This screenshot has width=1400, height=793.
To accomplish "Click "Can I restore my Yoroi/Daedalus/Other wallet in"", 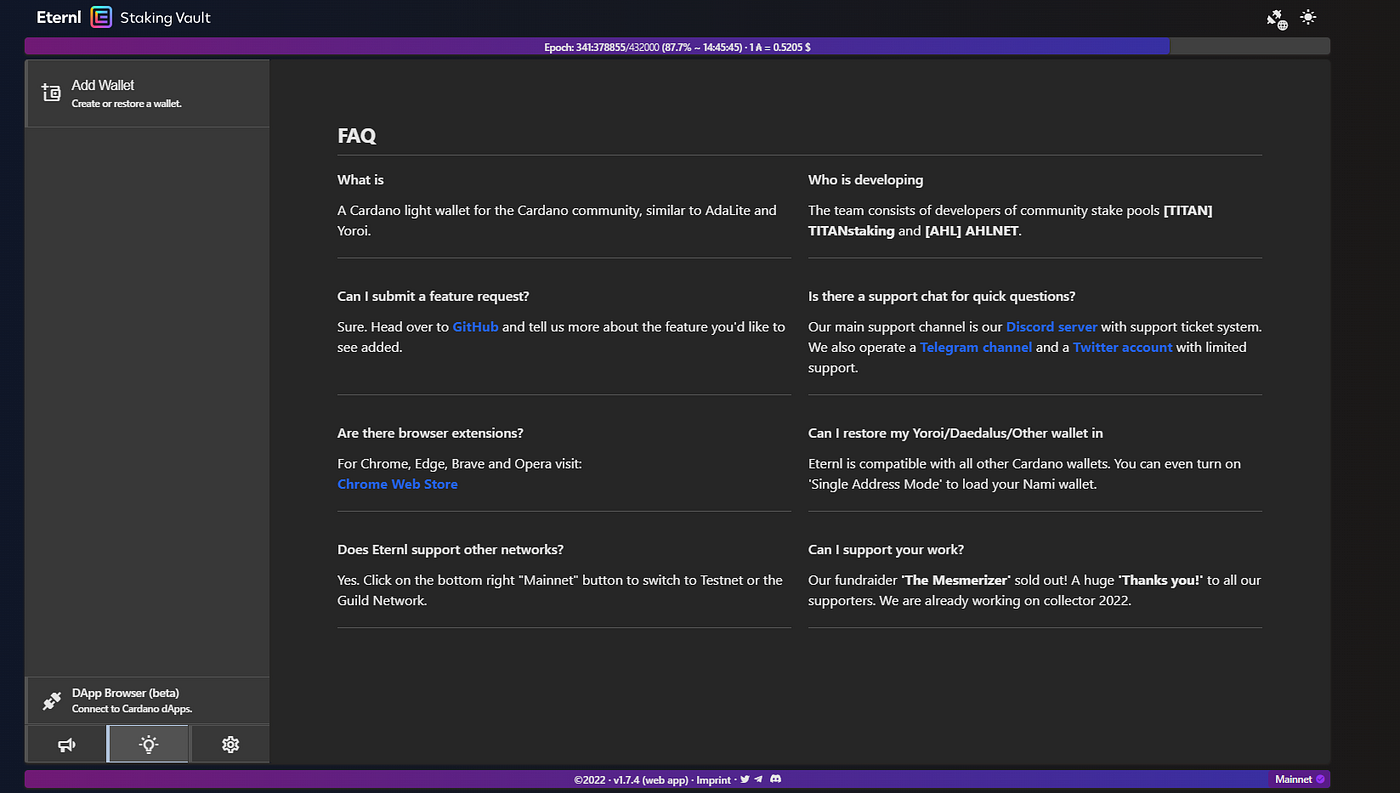I will pos(955,433).
